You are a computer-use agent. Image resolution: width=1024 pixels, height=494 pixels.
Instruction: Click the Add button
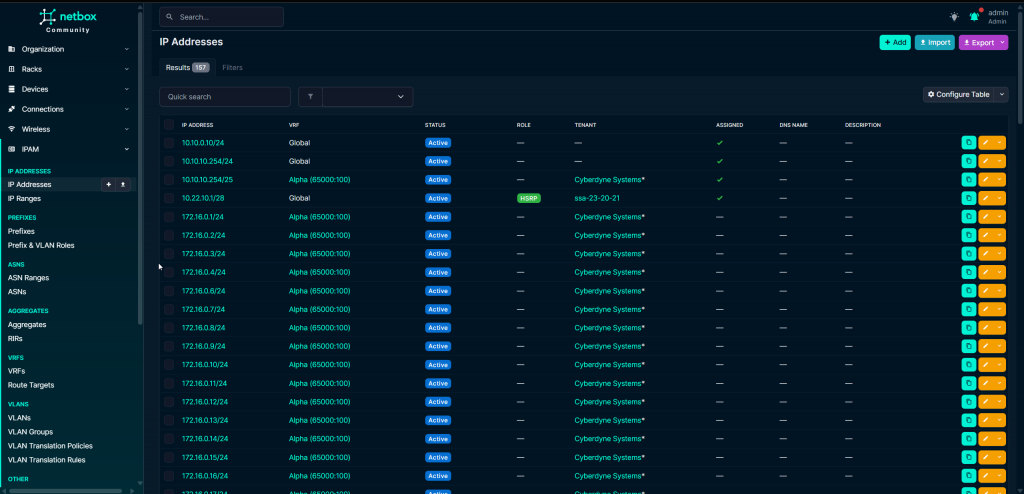pos(894,43)
